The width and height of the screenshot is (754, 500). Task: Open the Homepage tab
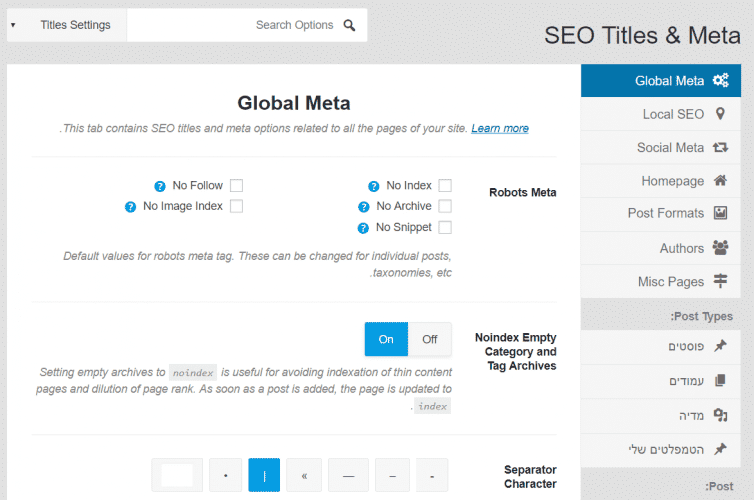tap(661, 181)
